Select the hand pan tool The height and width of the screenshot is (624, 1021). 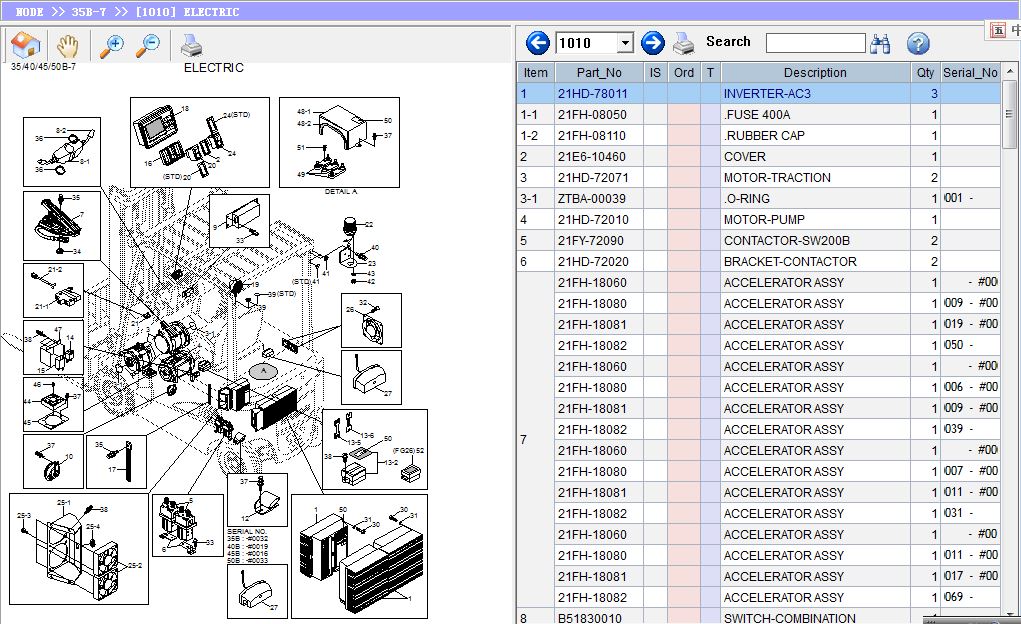(67, 45)
